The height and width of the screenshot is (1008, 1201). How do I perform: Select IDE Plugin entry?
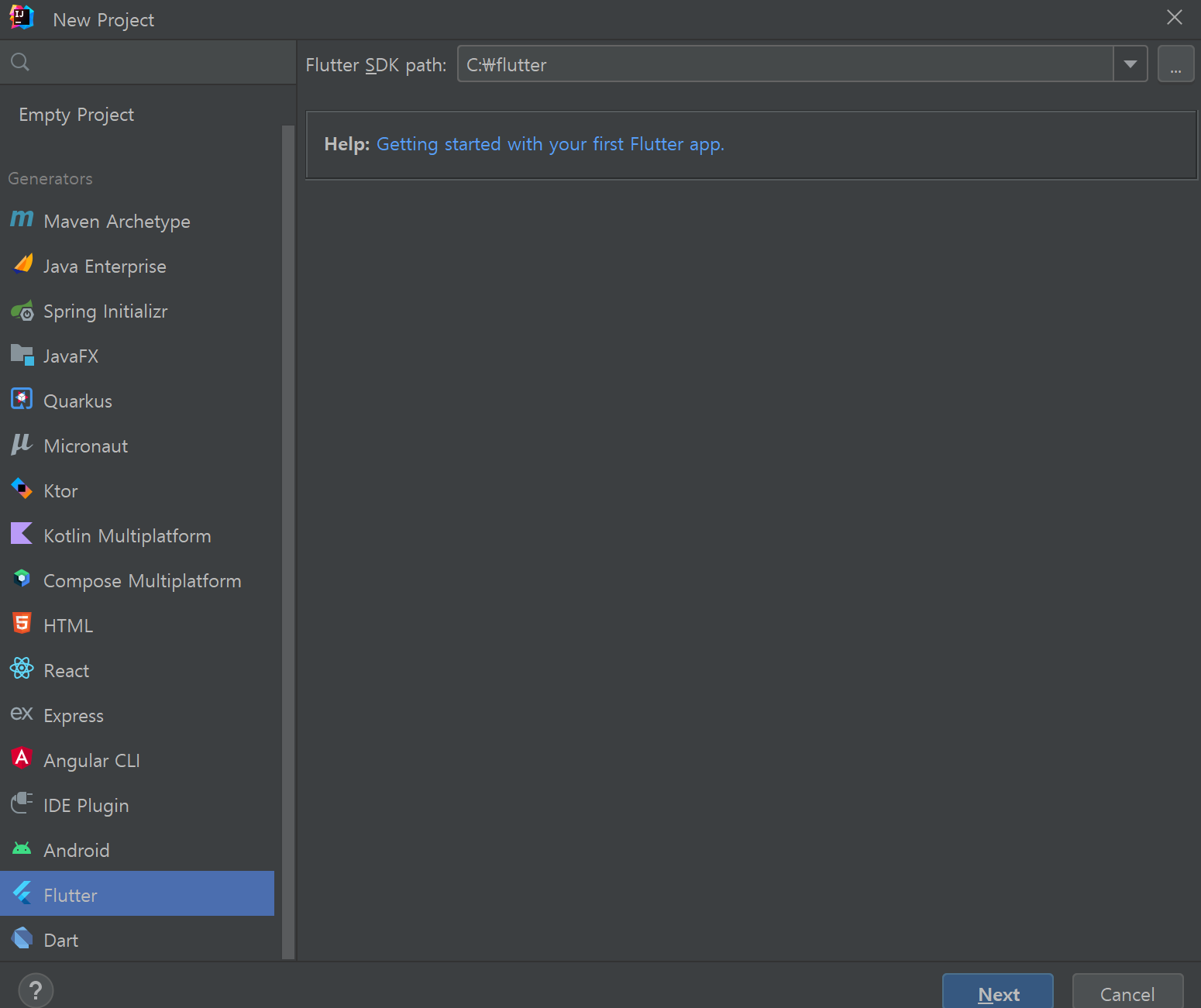pos(137,806)
